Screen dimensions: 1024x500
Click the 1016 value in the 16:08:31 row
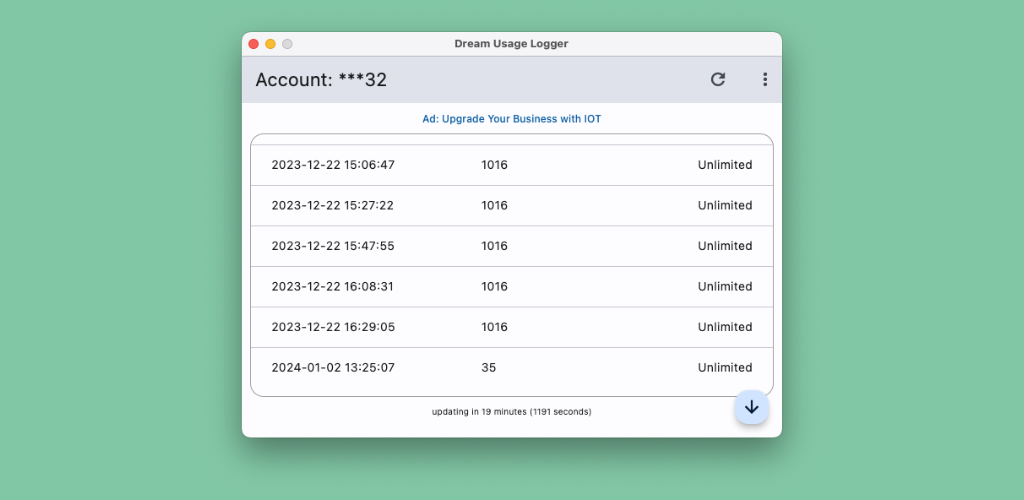(x=494, y=287)
